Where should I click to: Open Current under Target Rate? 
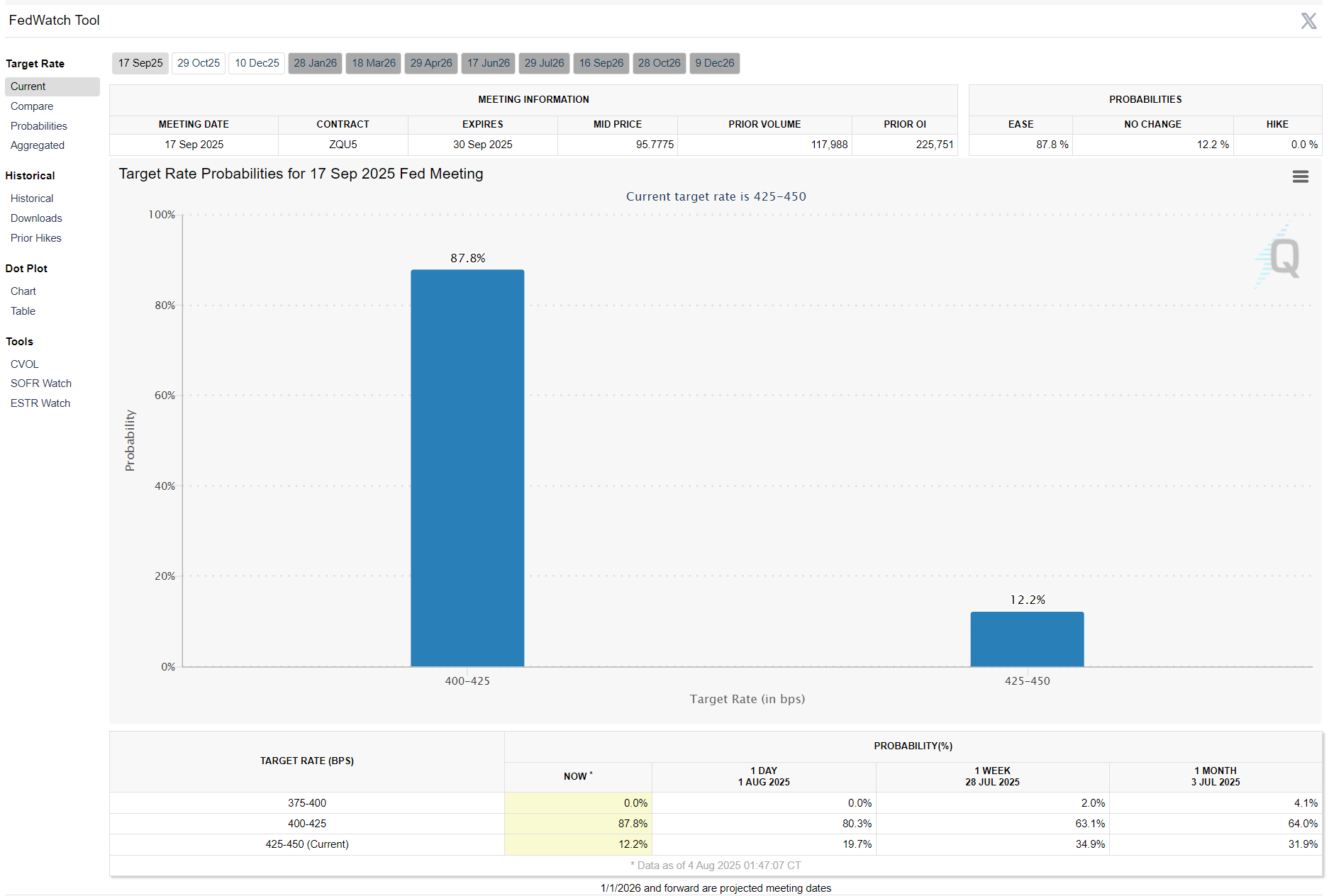(52, 86)
